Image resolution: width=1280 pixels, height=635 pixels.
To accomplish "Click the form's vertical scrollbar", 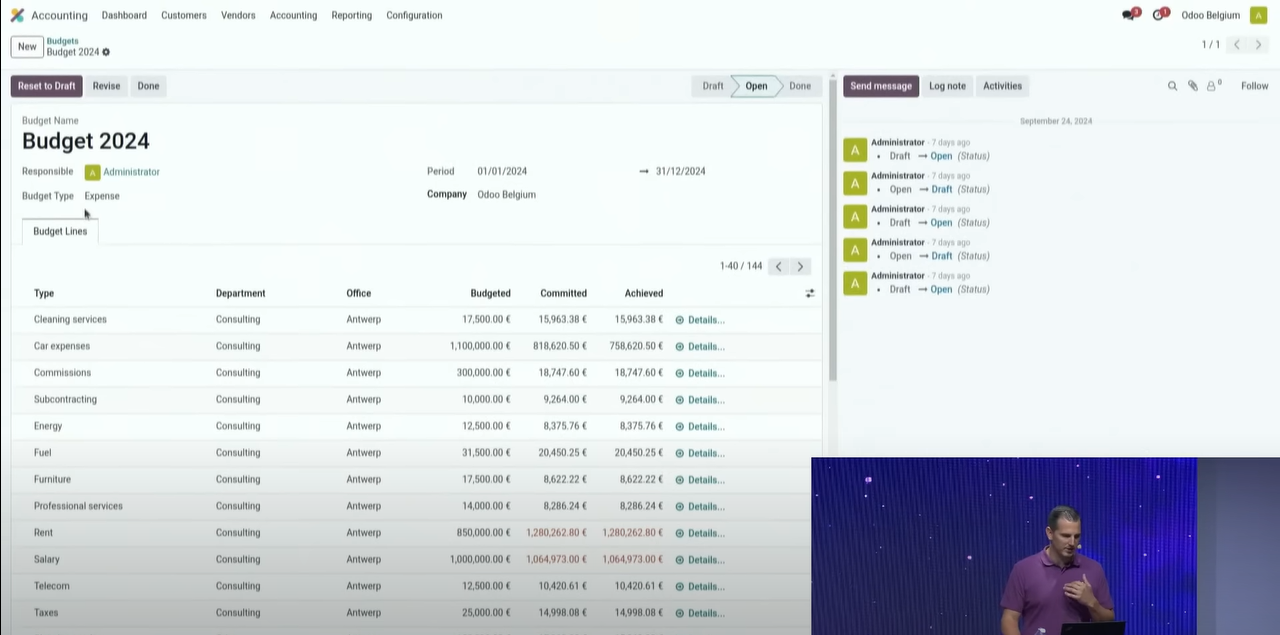I will (832, 230).
